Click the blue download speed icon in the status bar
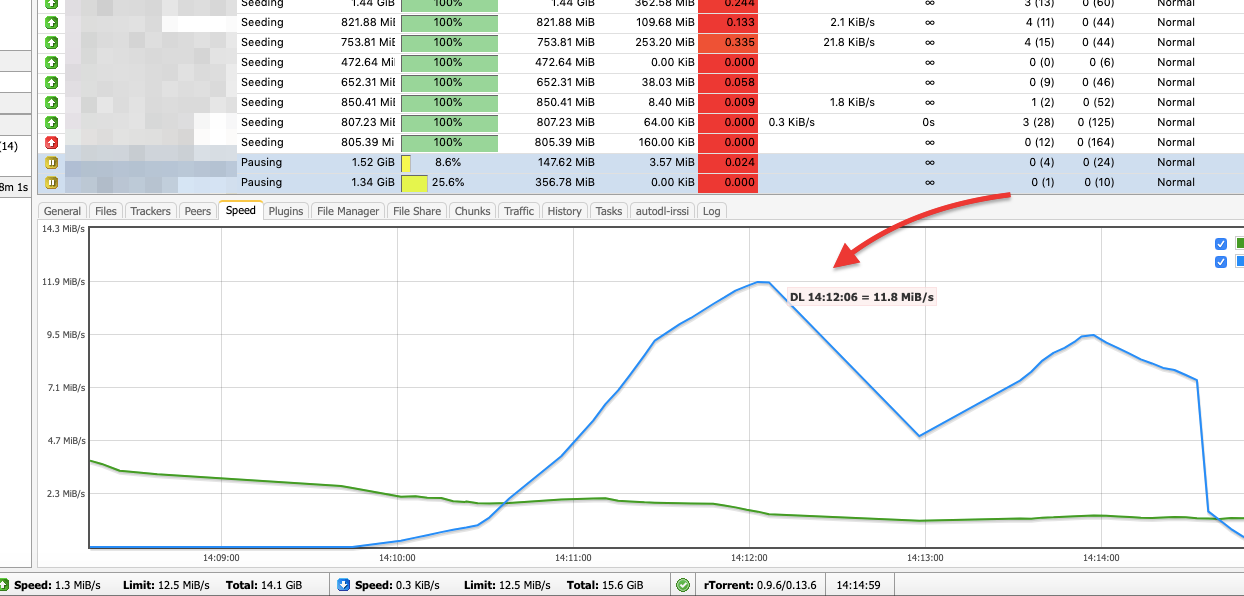The width and height of the screenshot is (1244, 596). point(343,585)
